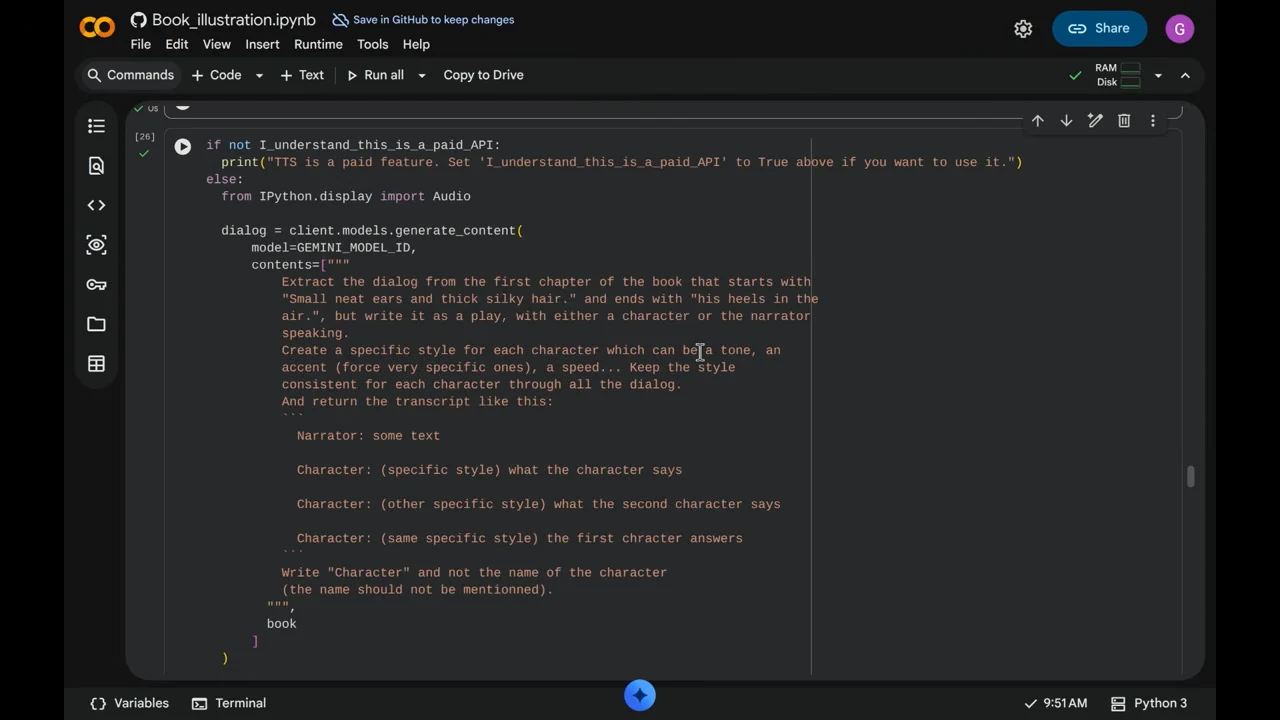Click the "book" variable line in code

tap(281, 623)
